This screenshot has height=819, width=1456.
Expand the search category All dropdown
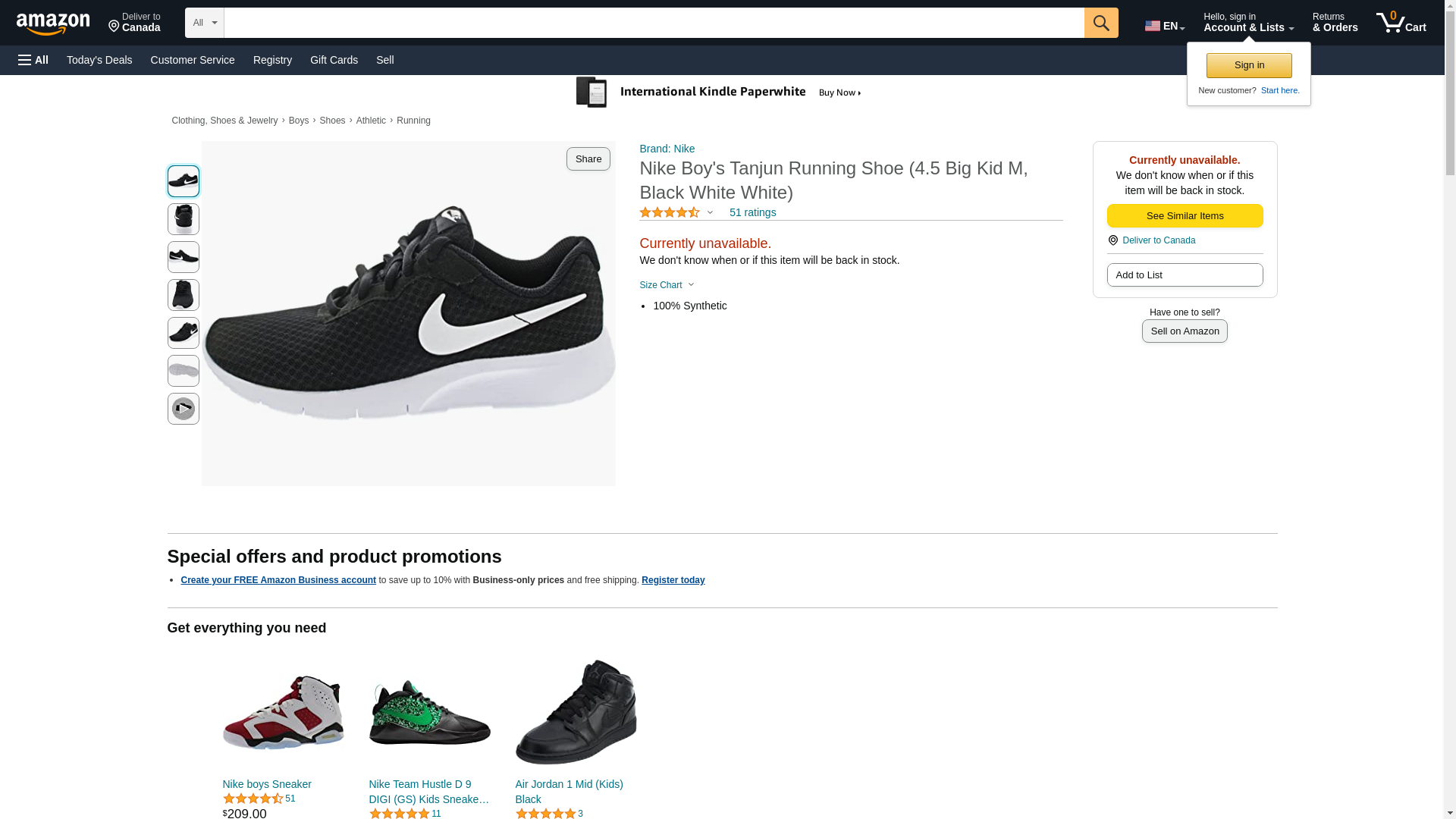click(204, 23)
